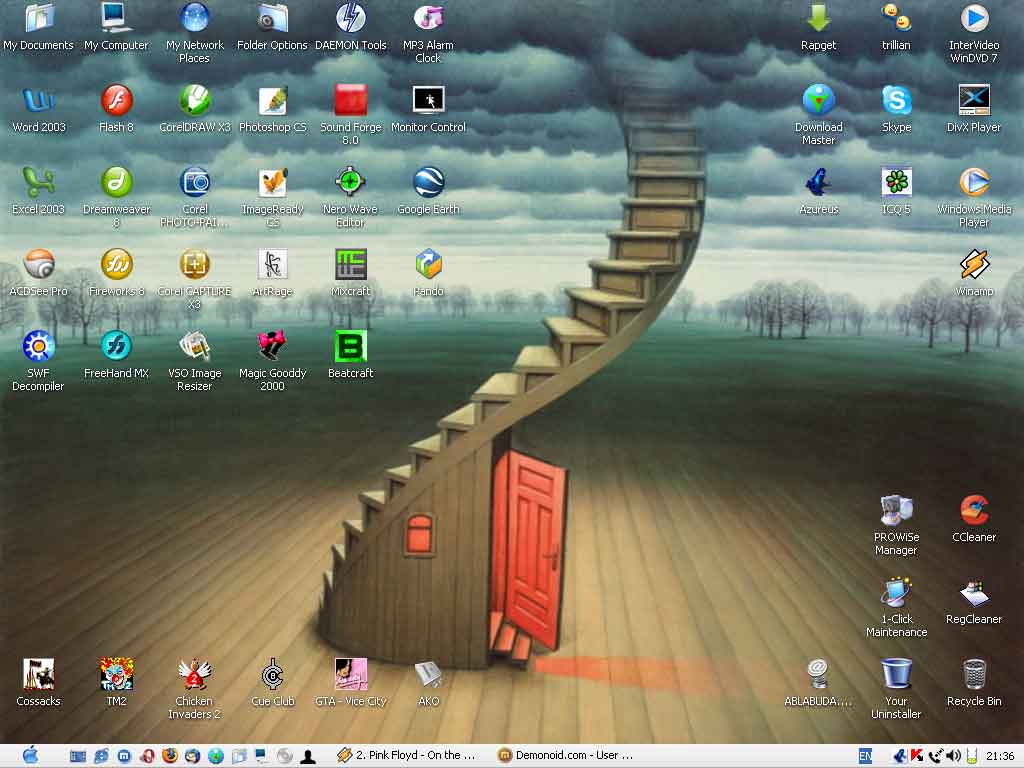The height and width of the screenshot is (768, 1024).
Task: Launch the RegCleaner icon
Action: pos(974,592)
